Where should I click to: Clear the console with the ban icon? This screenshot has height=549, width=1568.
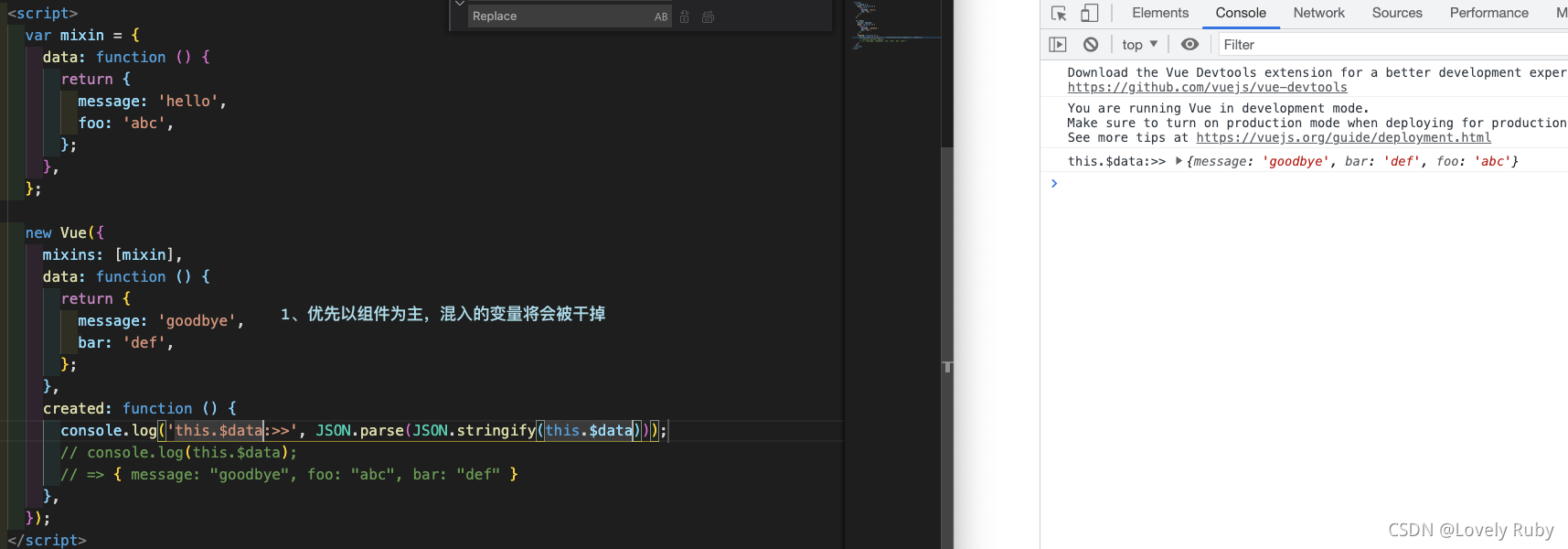tap(1091, 44)
